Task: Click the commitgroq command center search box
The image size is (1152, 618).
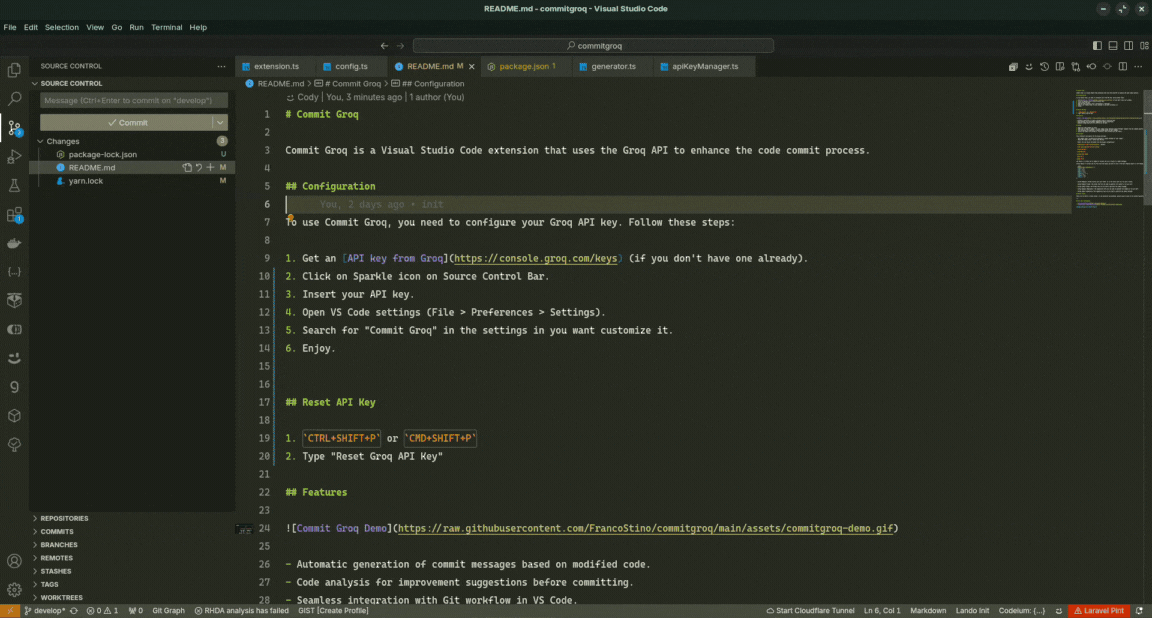Action: pos(593,46)
